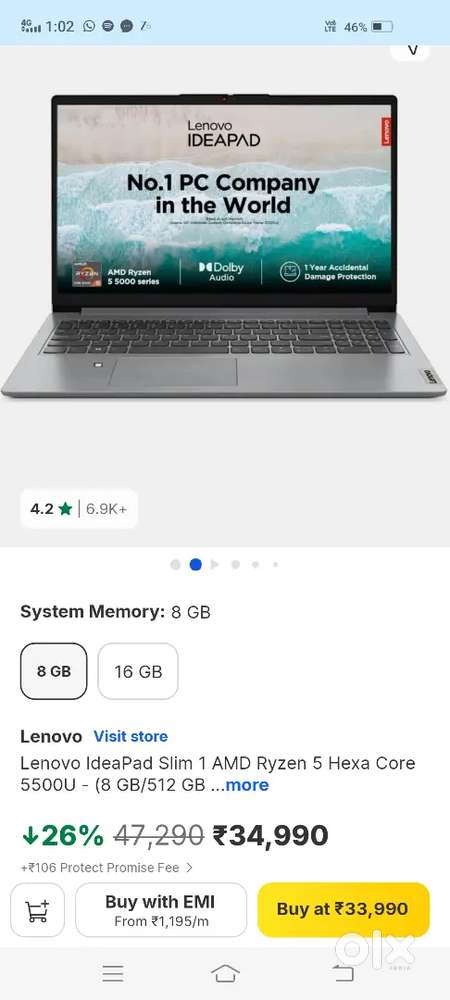Open the Android recent apps menu icon
The image size is (450, 1000).
point(113,973)
